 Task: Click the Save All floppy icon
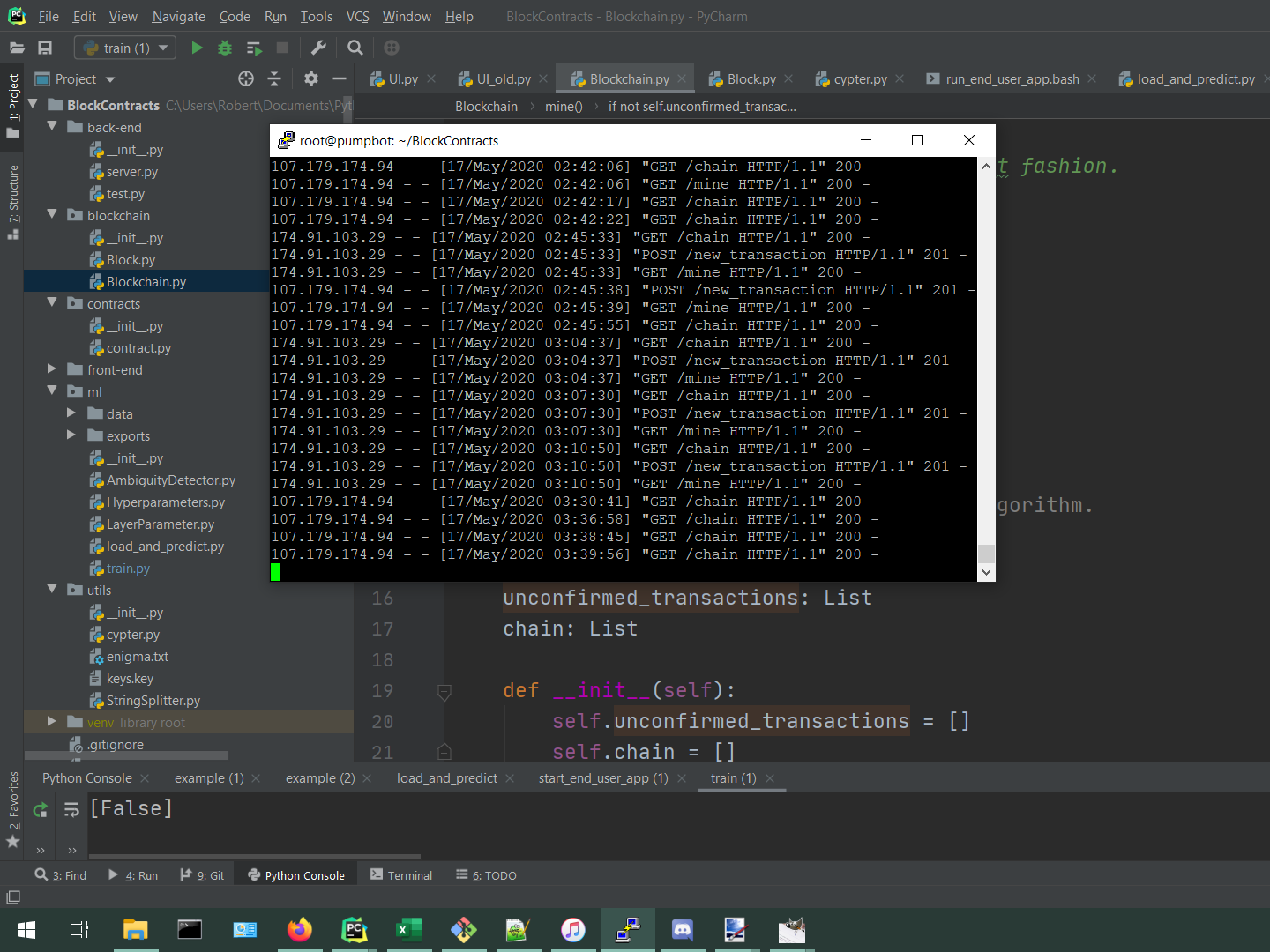[x=45, y=48]
